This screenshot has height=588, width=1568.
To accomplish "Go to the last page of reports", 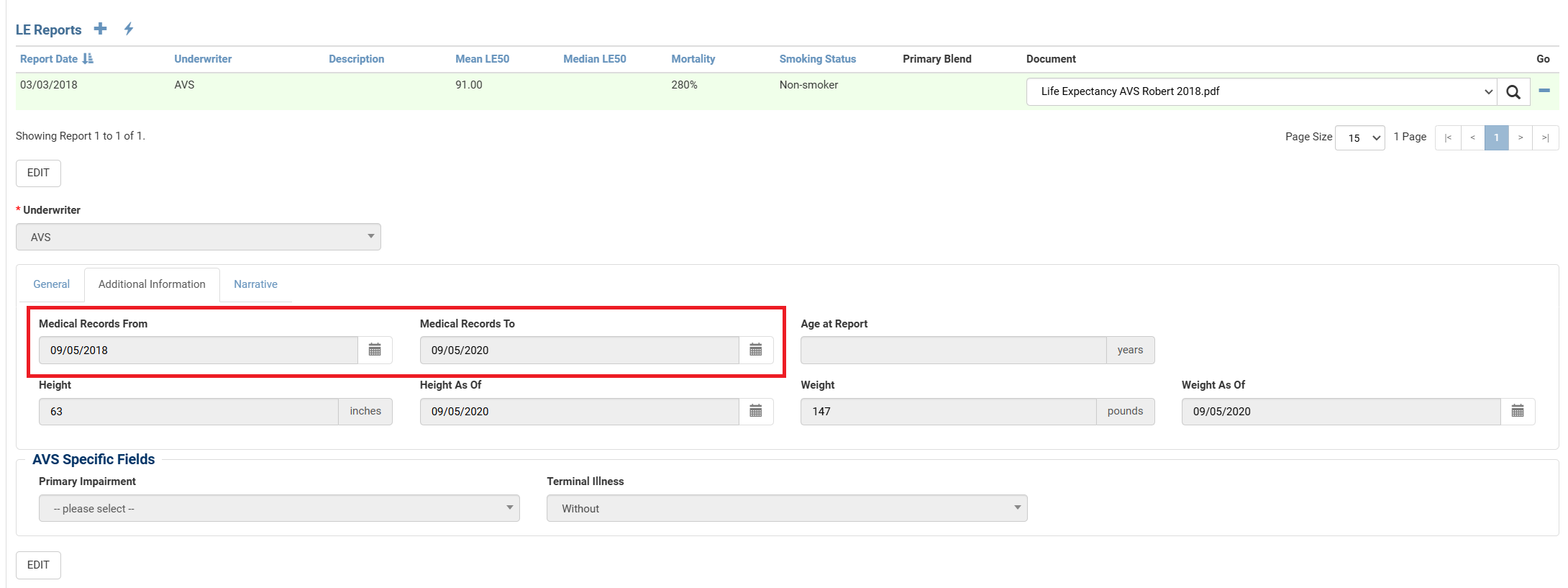I will 1545,137.
